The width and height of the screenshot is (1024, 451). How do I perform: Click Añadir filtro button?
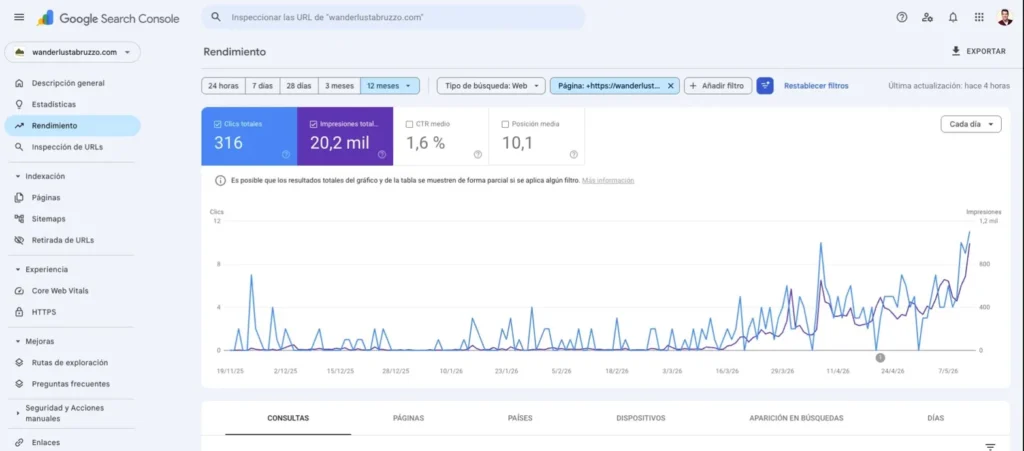pyautogui.click(x=718, y=86)
